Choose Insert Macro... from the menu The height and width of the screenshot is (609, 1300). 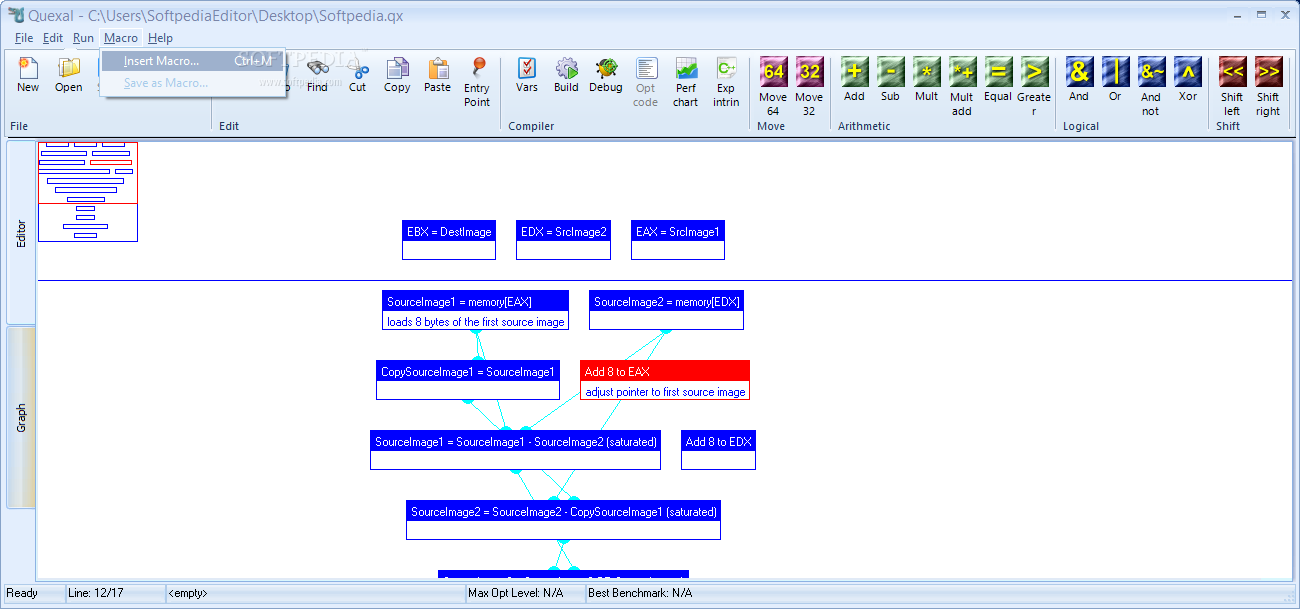pyautogui.click(x=193, y=61)
